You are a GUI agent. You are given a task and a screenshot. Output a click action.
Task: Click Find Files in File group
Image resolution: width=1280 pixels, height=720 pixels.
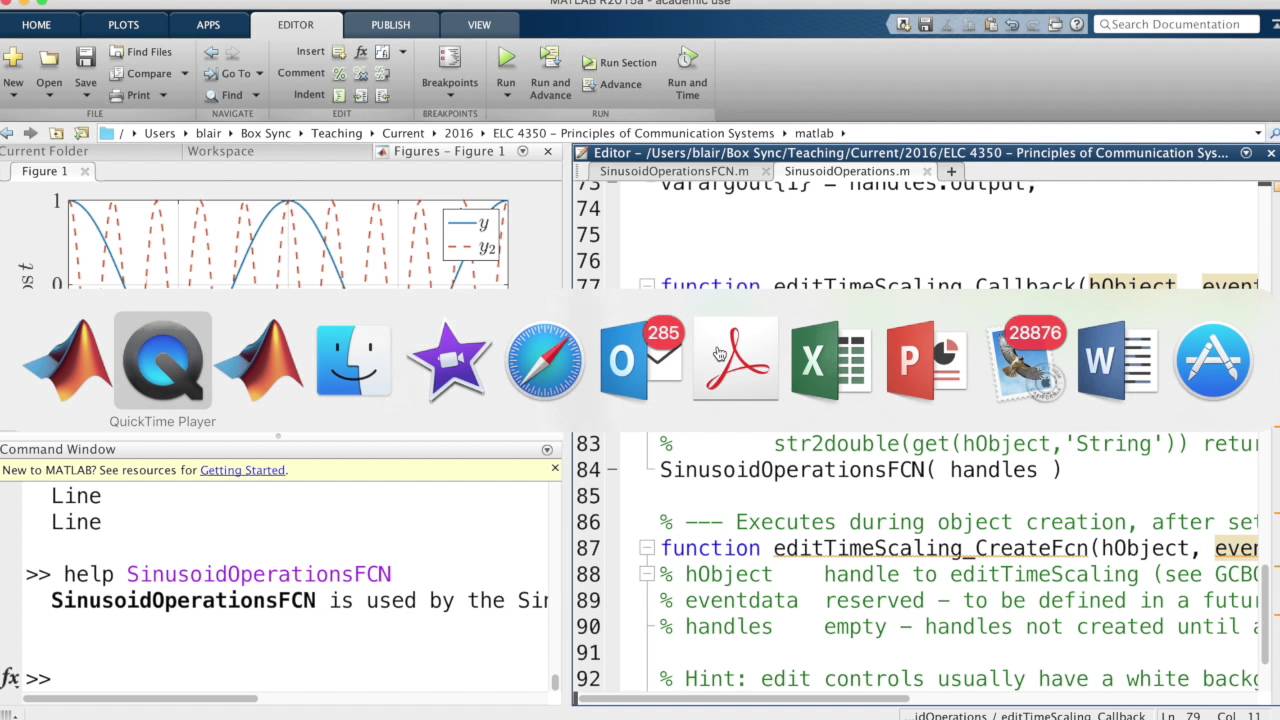[x=141, y=52]
